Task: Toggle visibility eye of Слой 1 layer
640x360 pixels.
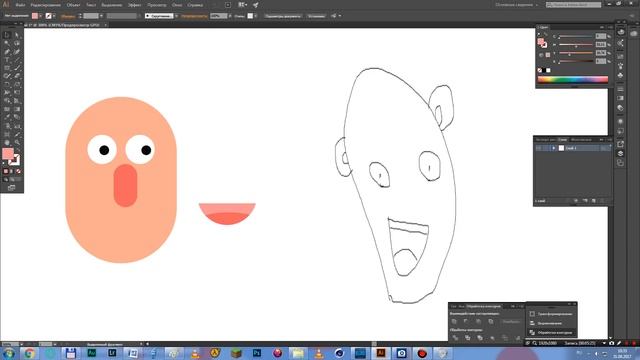Action: [538, 148]
